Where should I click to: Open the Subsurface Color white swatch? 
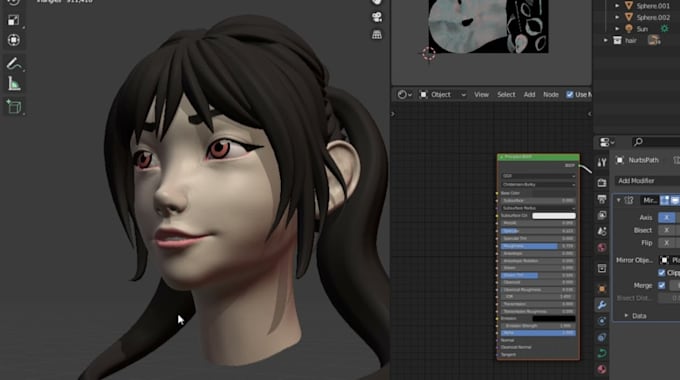tap(554, 216)
